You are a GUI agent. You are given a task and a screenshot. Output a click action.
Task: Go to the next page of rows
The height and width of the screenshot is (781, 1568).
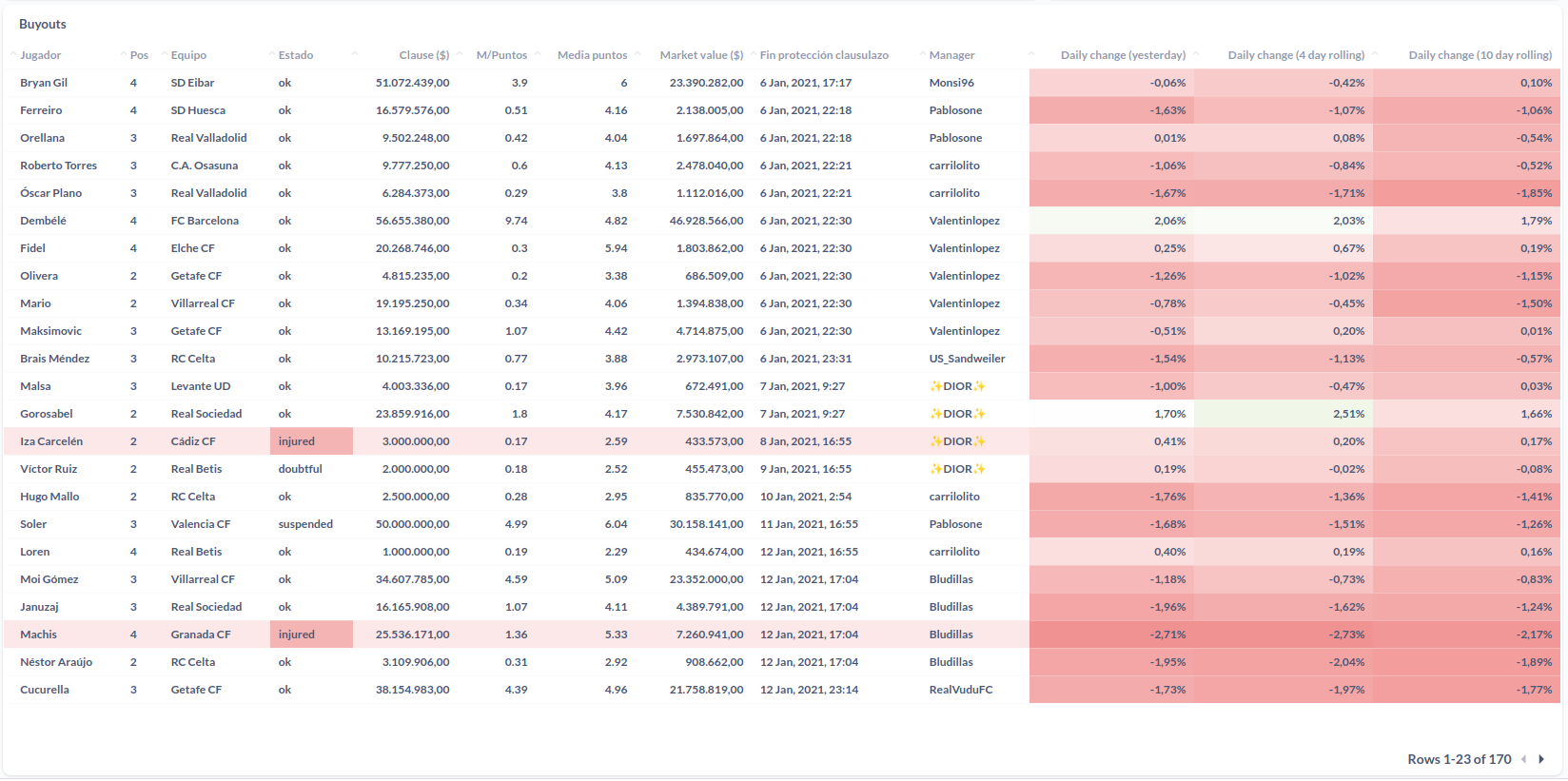tap(1541, 759)
